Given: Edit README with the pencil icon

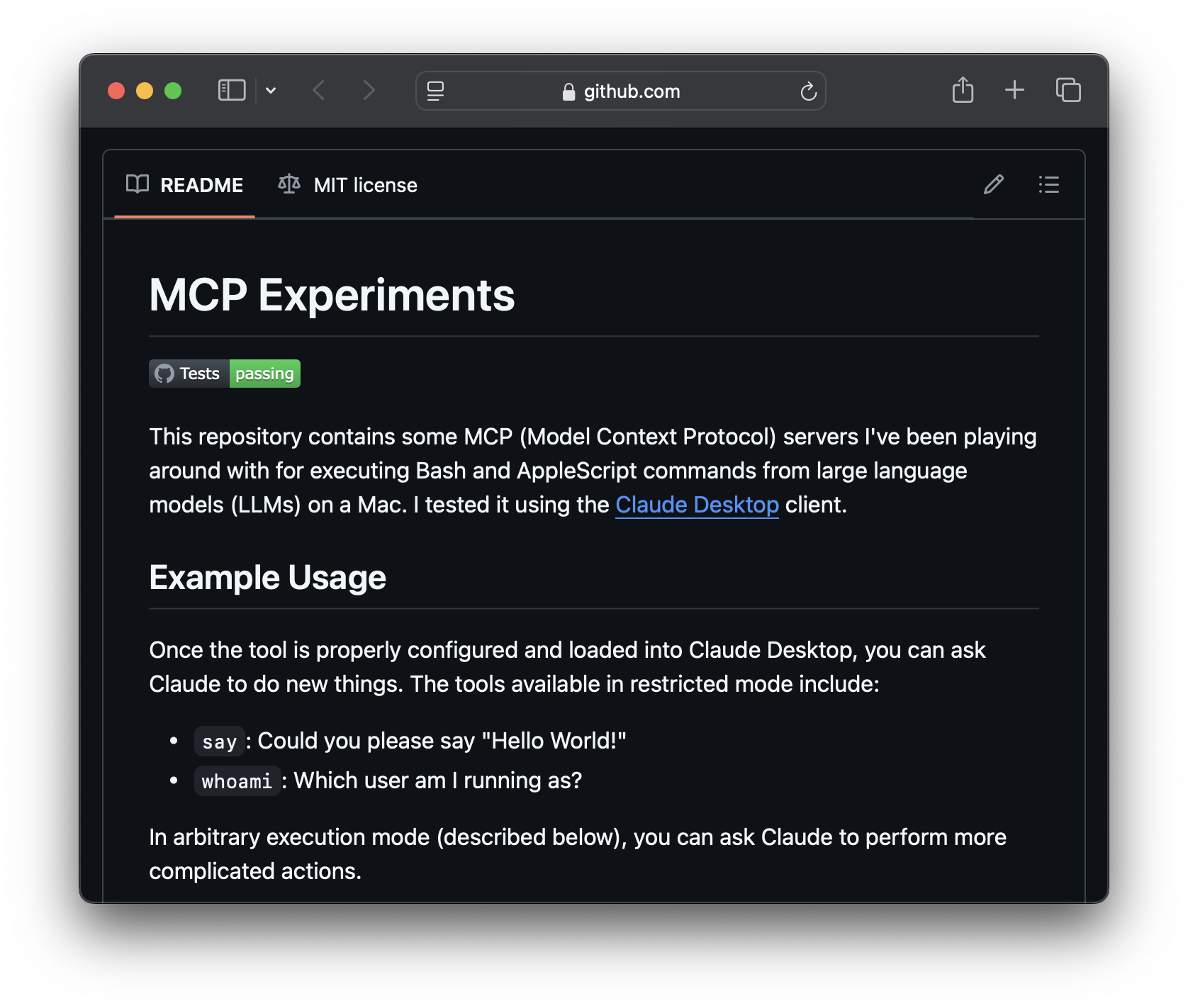Looking at the screenshot, I should pyautogui.click(x=994, y=185).
